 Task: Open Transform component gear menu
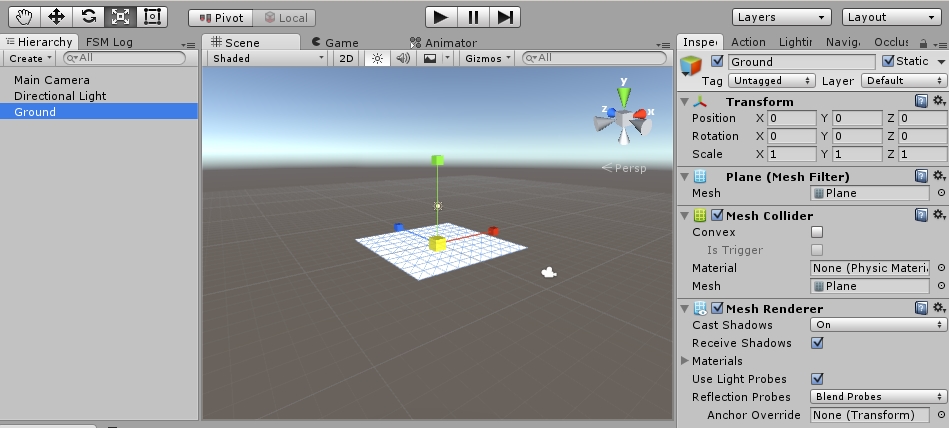coord(939,100)
